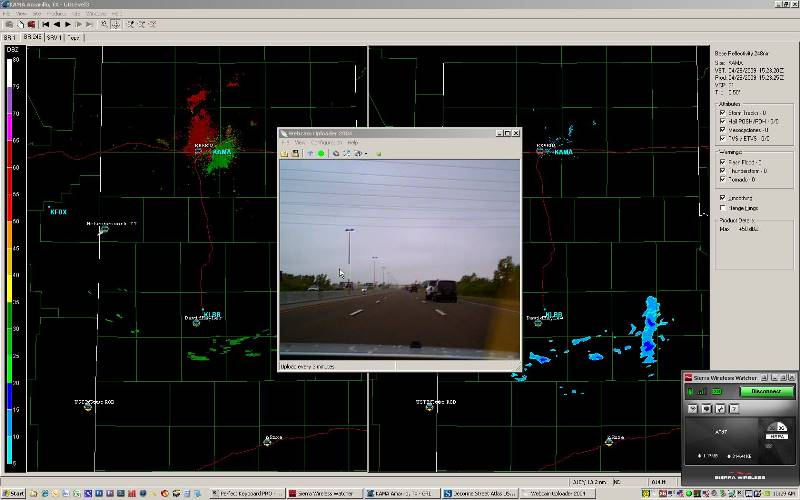Click the green KAMA site label on left map
Image resolution: width=800 pixels, height=500 pixels.
(222, 152)
